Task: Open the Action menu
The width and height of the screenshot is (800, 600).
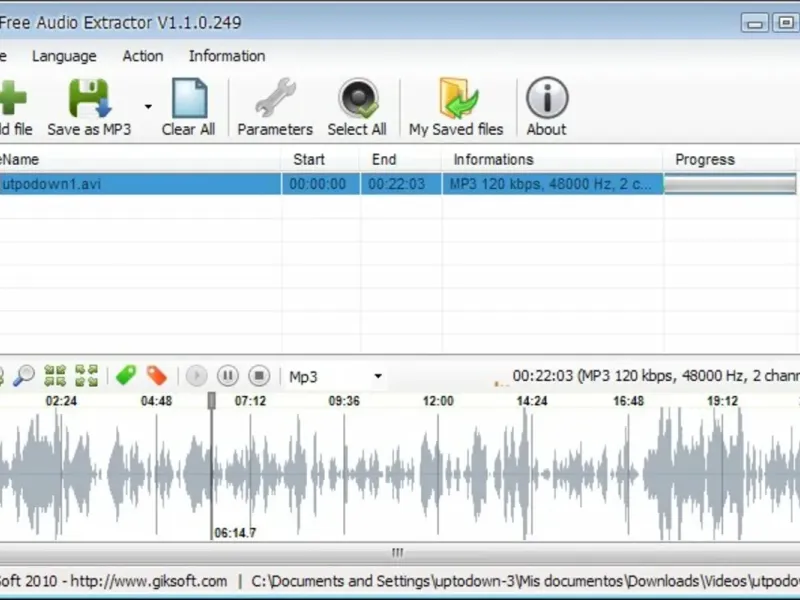Action: [143, 56]
